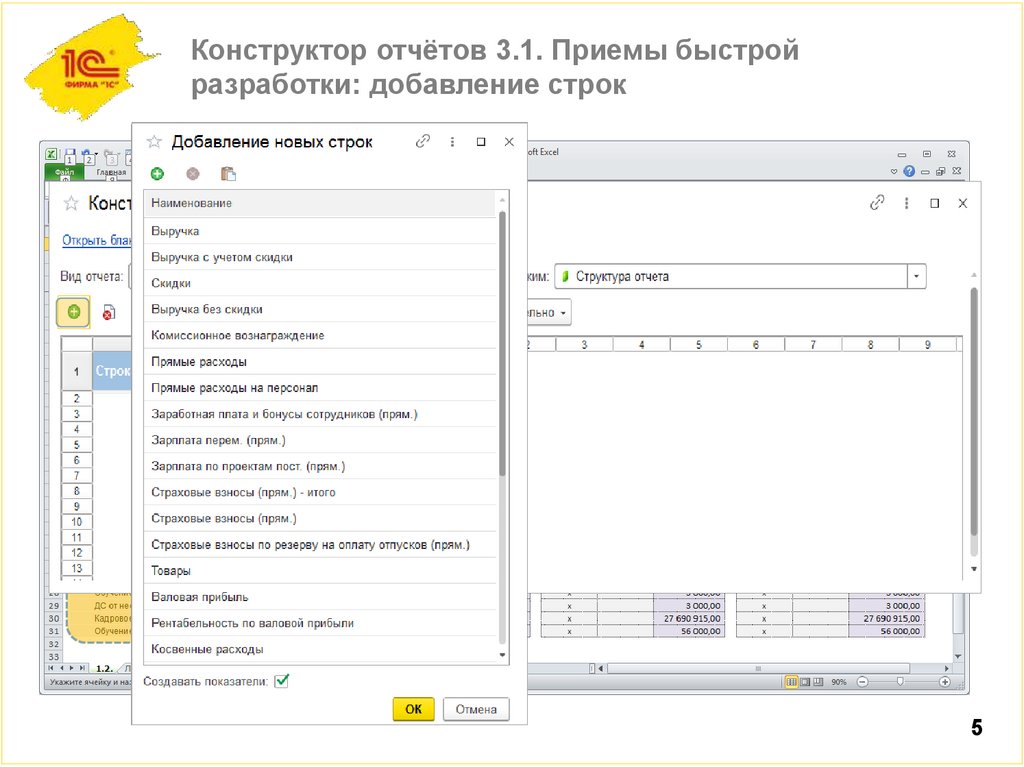This screenshot has width=1024, height=767.
Task: Click the green plus icon in Конструктор window
Action: tap(73, 312)
